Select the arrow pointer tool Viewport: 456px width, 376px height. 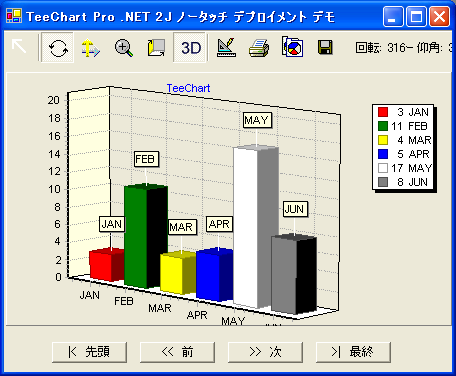19,47
